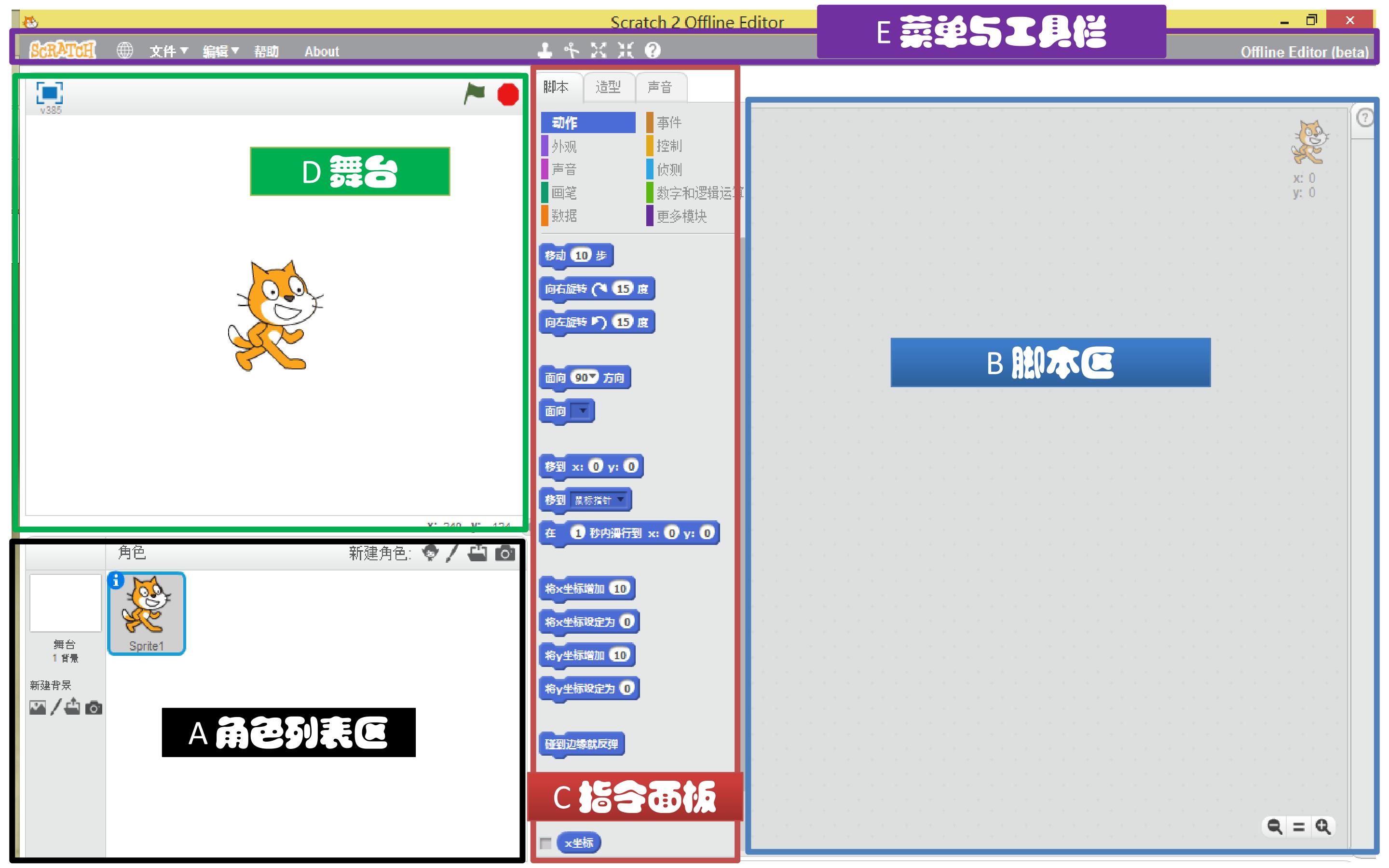Open the scripts area help panel

(1365, 118)
